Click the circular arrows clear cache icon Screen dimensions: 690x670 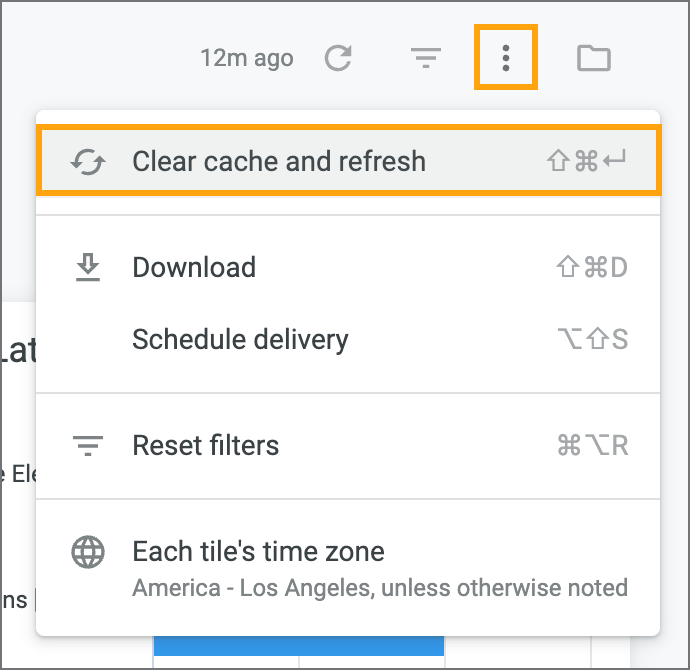pyautogui.click(x=88, y=162)
